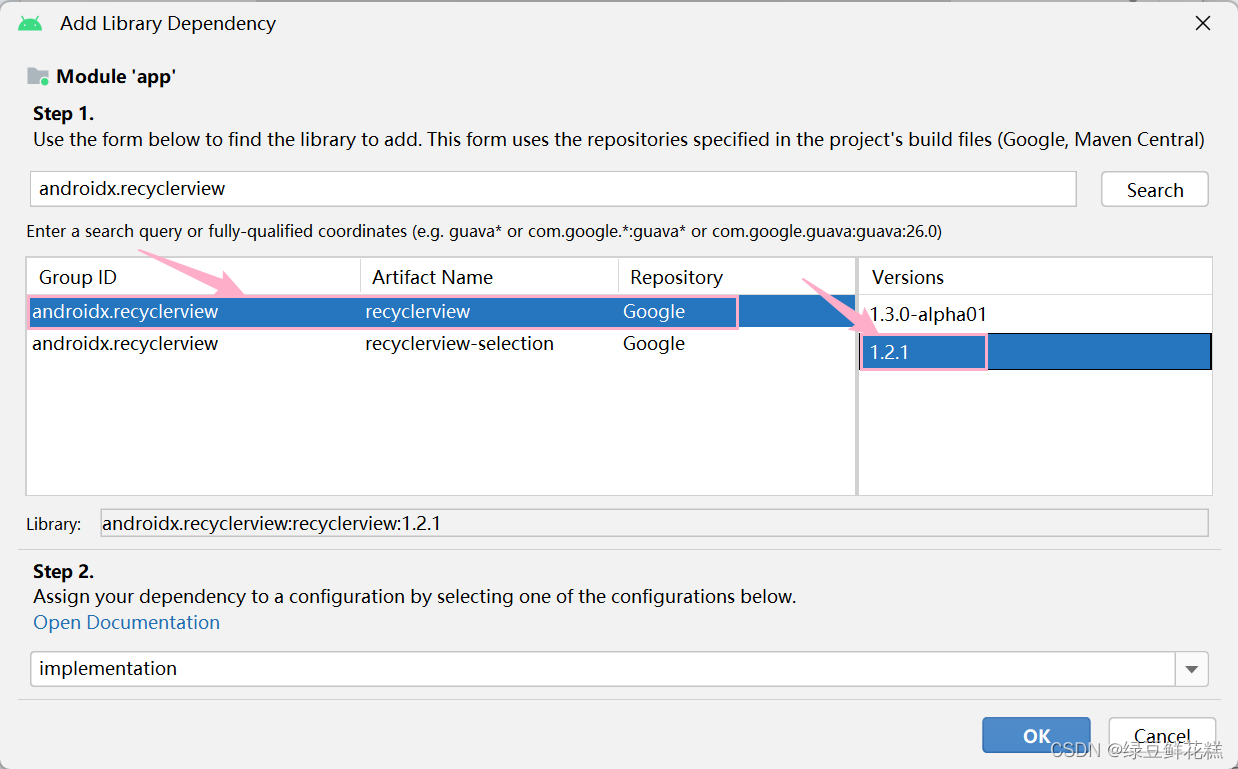The height and width of the screenshot is (769, 1238).
Task: Click the Android Studio logo icon
Action: pos(30,23)
